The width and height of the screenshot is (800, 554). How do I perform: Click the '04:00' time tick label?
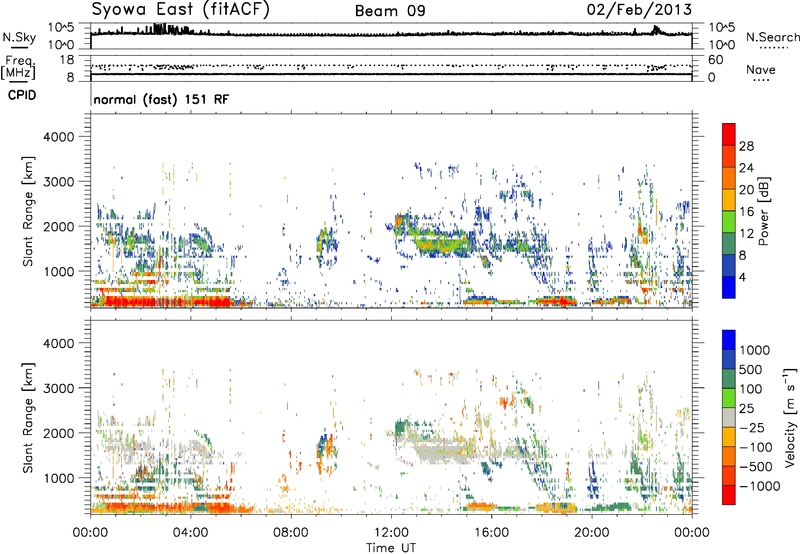(x=190, y=533)
